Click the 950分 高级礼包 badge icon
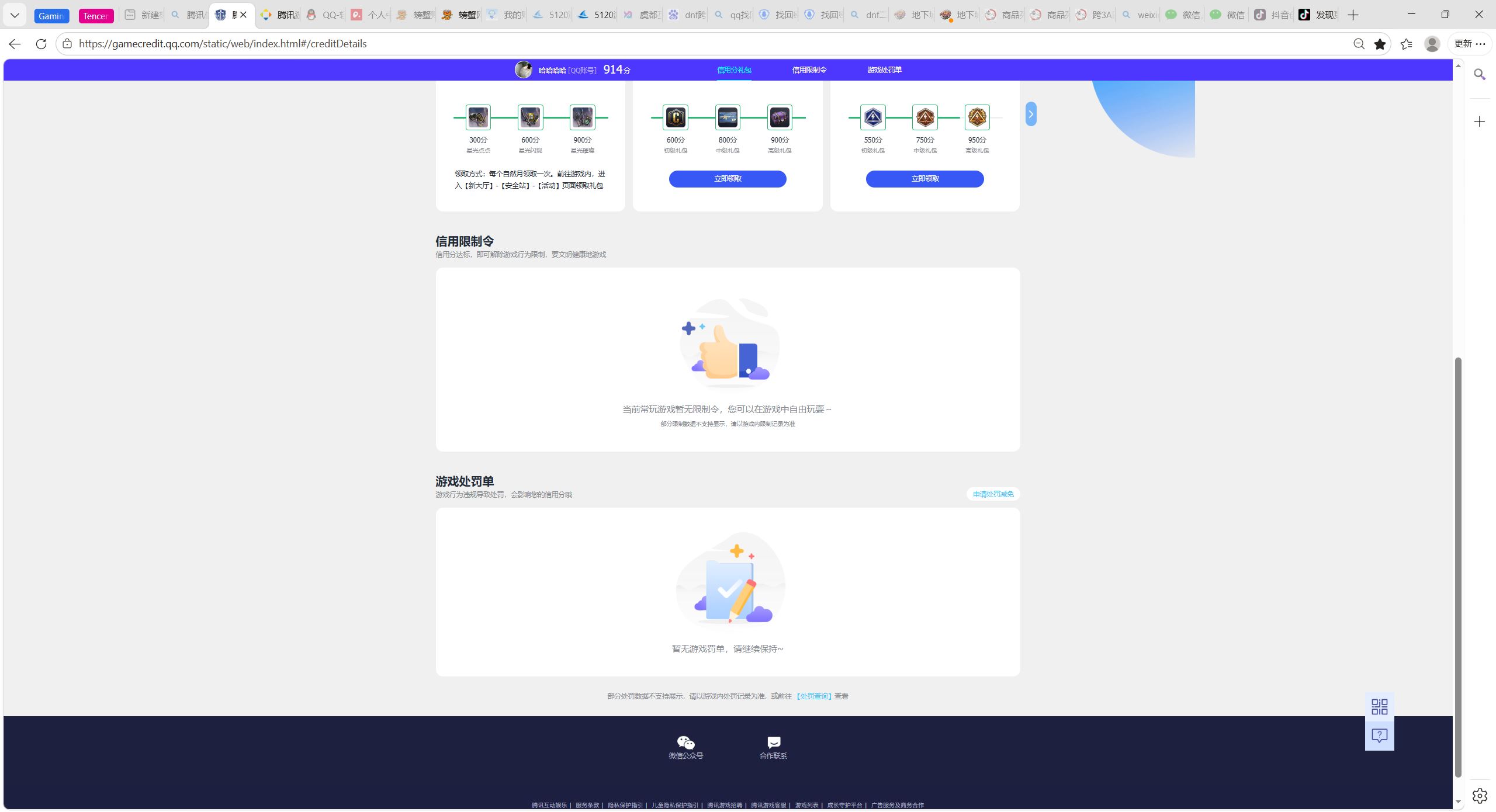This screenshot has height=812, width=1496. point(976,117)
